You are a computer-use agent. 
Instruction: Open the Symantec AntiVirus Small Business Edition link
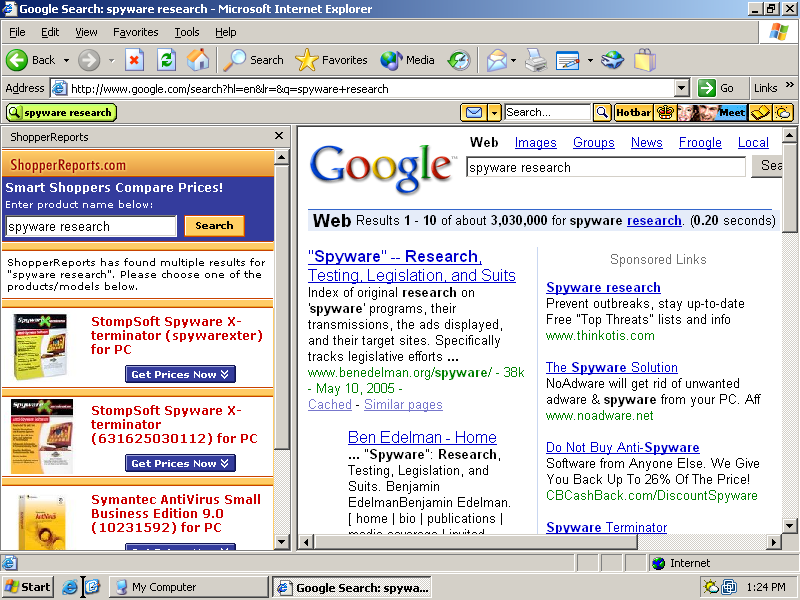pyautogui.click(x=176, y=513)
